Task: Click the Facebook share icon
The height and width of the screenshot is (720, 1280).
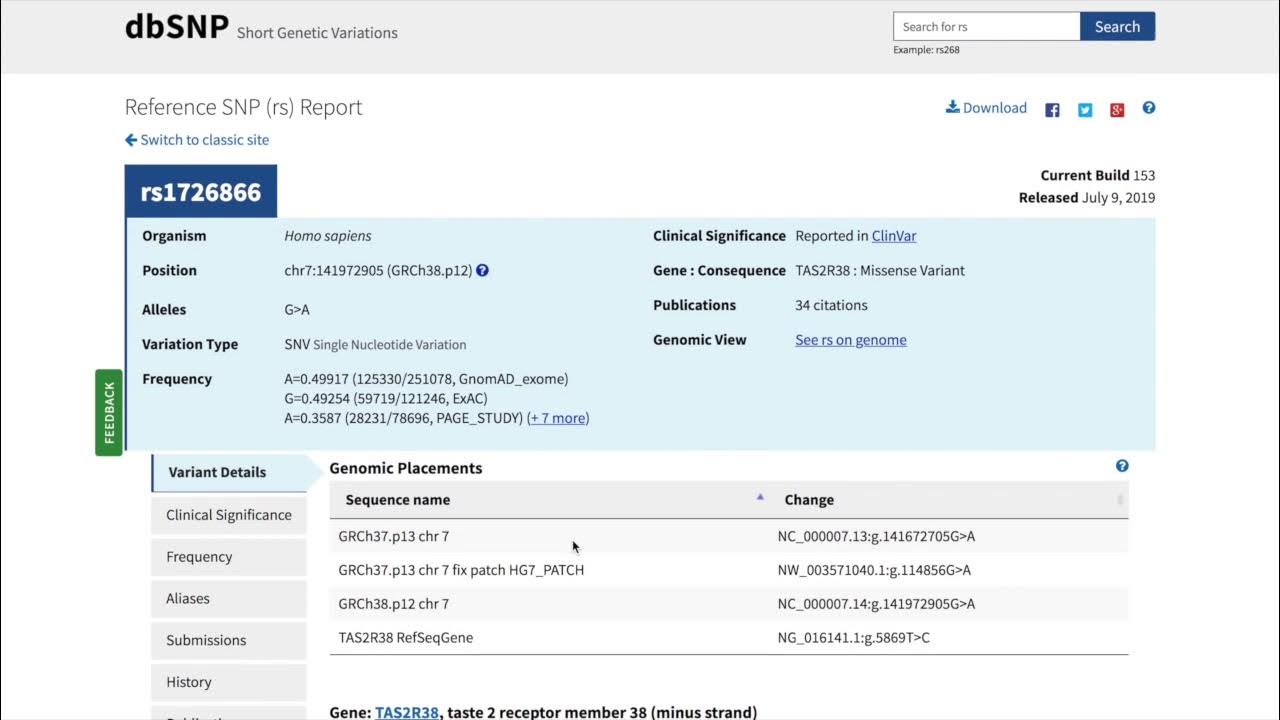Action: (1052, 110)
